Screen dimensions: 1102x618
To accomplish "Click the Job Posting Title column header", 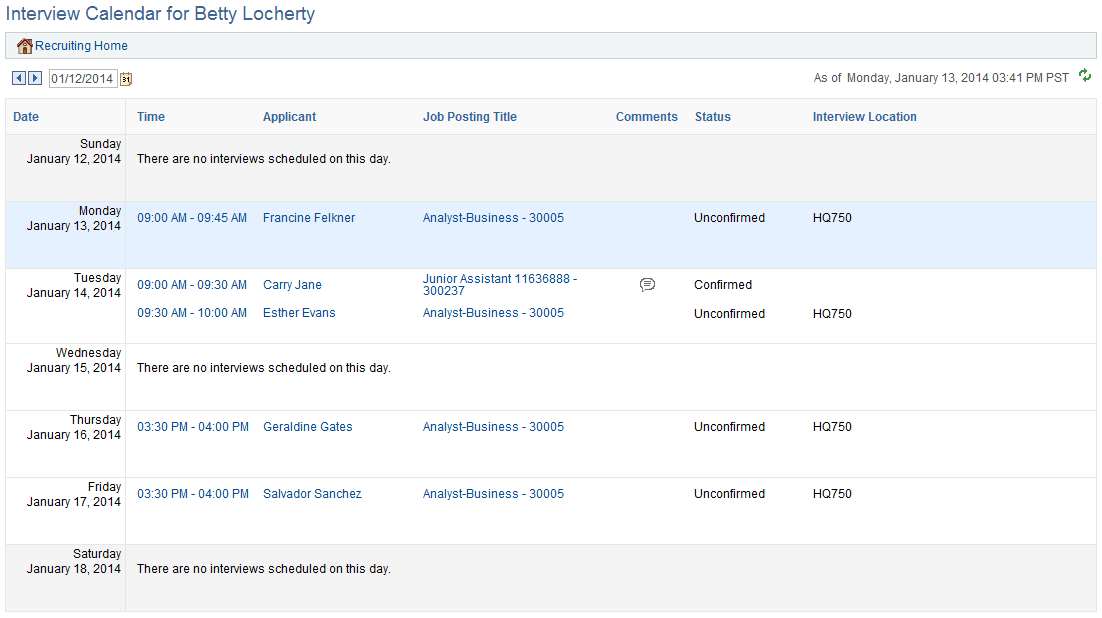I will coord(469,117).
